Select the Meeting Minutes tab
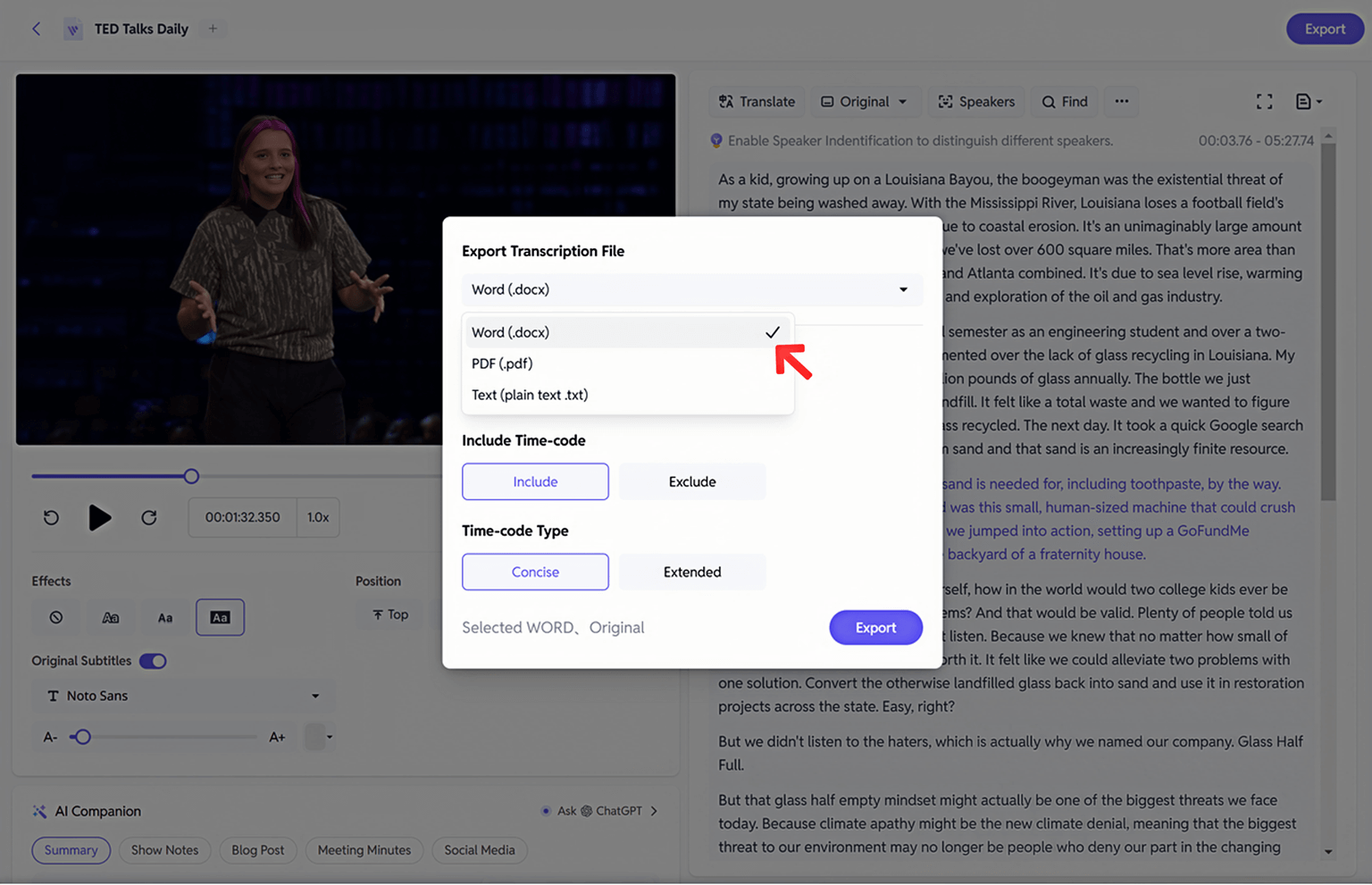1372x885 pixels. tap(364, 850)
